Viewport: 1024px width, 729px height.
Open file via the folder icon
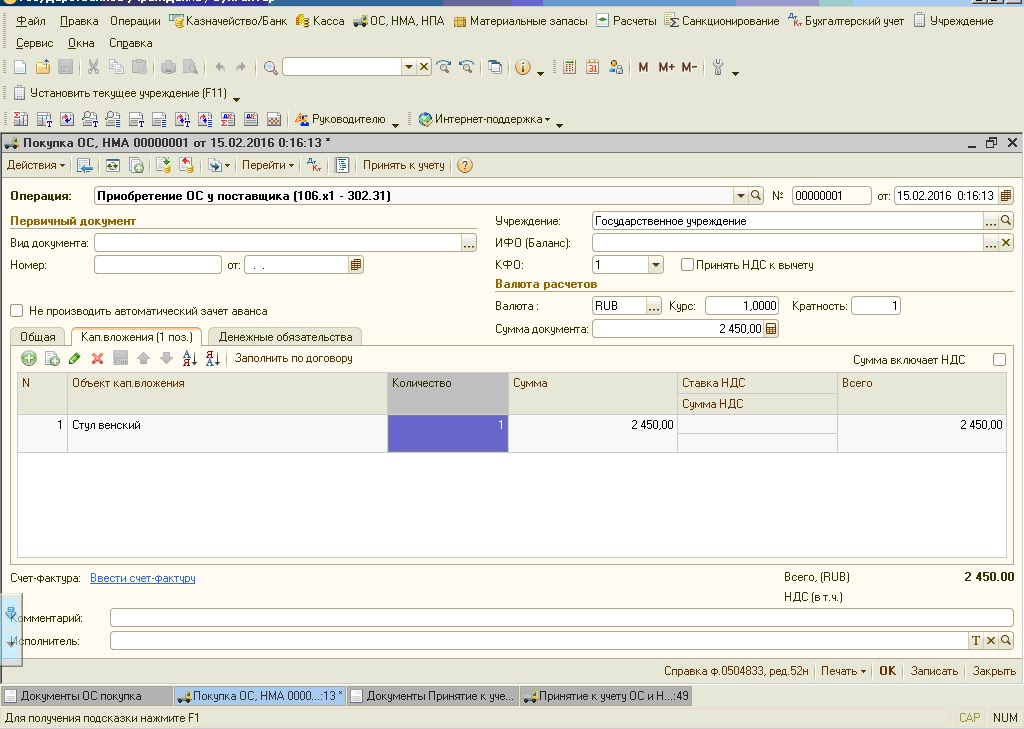point(43,67)
